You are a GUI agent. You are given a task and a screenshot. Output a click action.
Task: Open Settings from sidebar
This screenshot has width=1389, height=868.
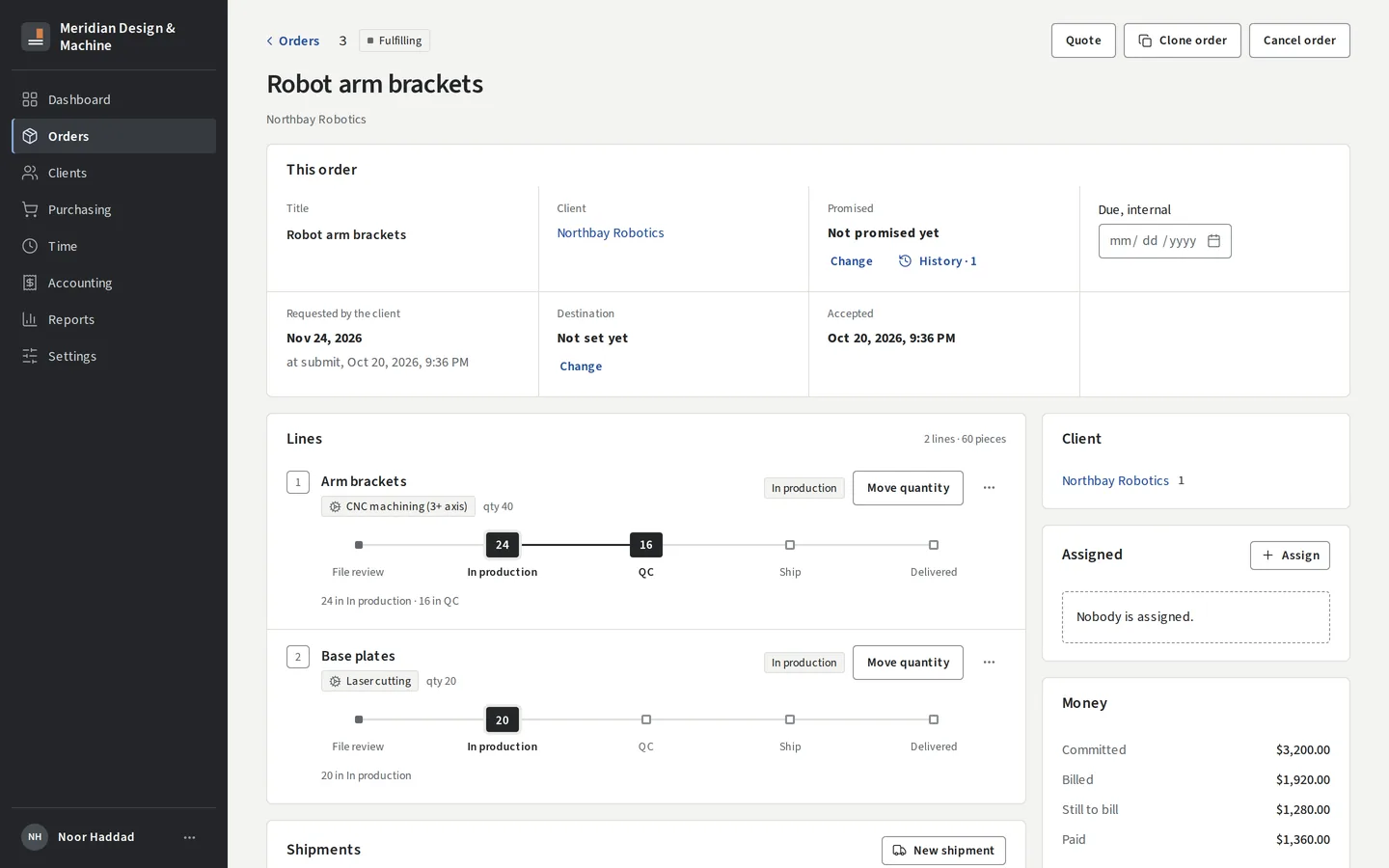(x=114, y=356)
